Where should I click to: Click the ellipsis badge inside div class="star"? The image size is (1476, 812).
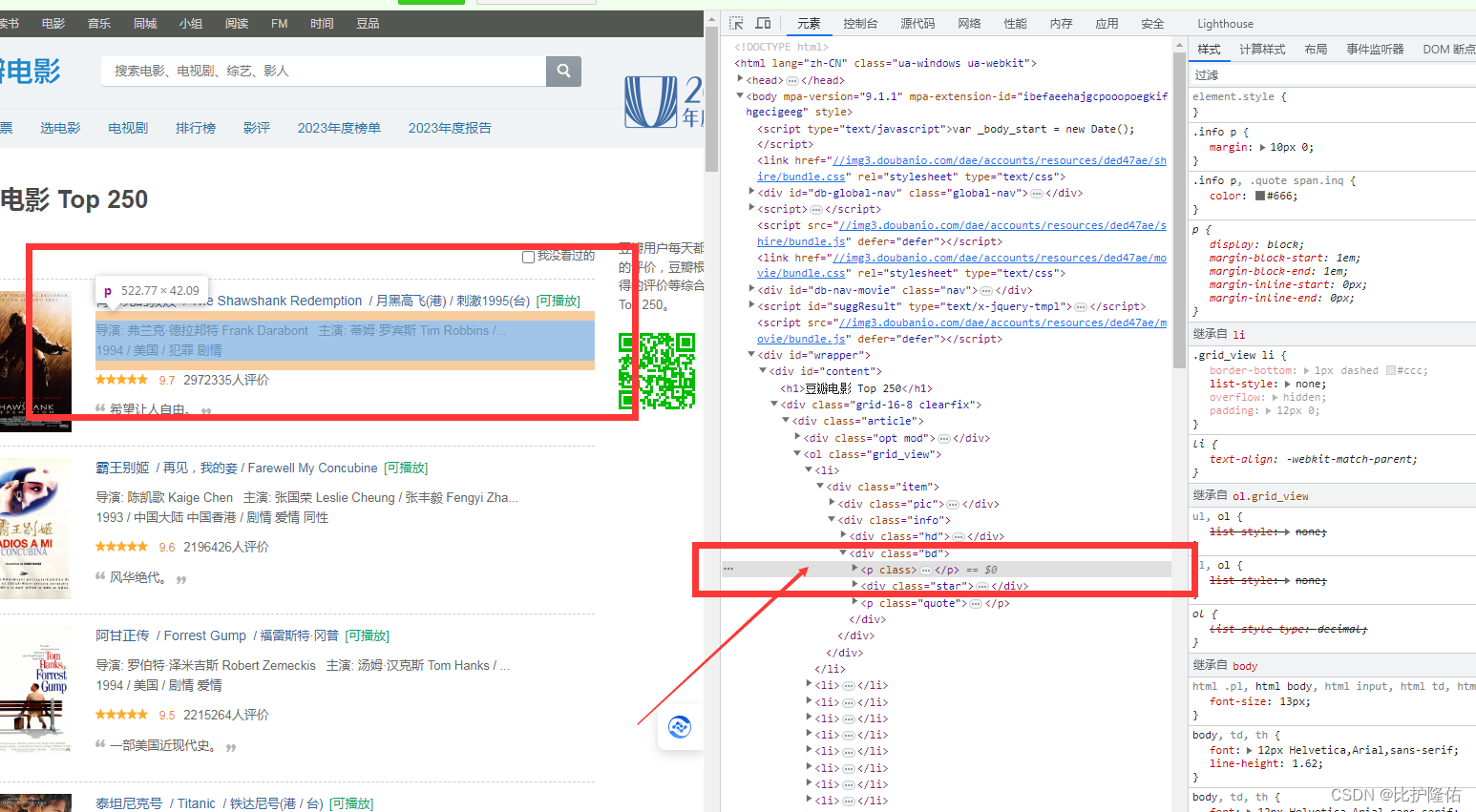coord(981,586)
